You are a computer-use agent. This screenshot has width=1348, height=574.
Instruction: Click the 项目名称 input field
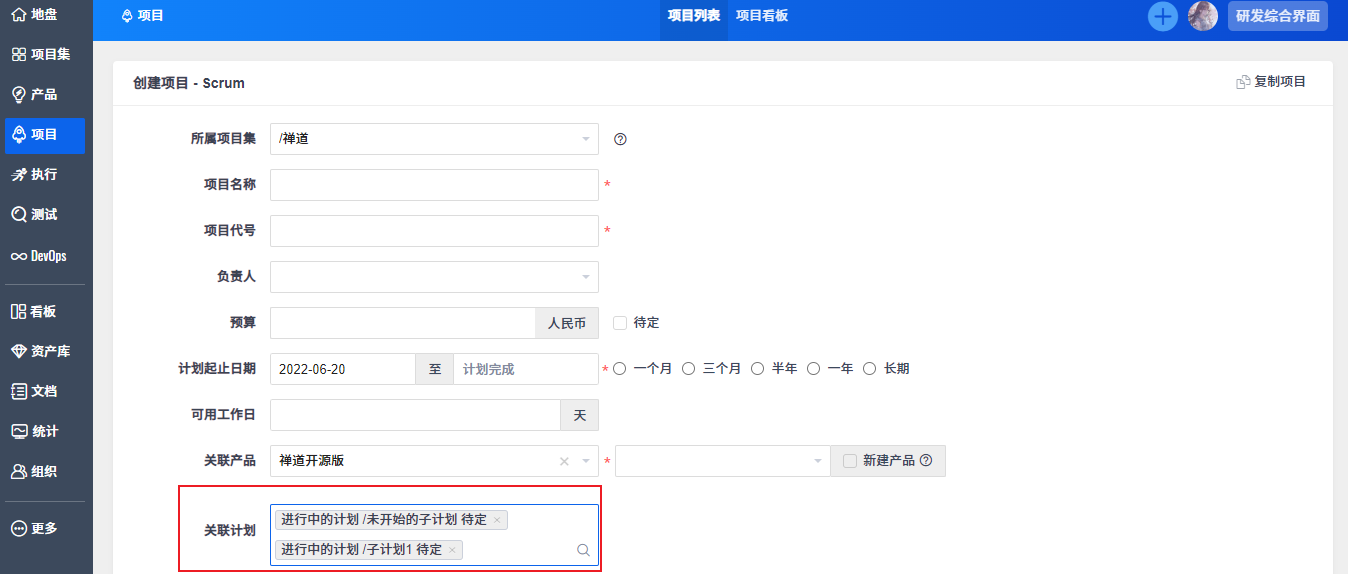click(x=434, y=185)
